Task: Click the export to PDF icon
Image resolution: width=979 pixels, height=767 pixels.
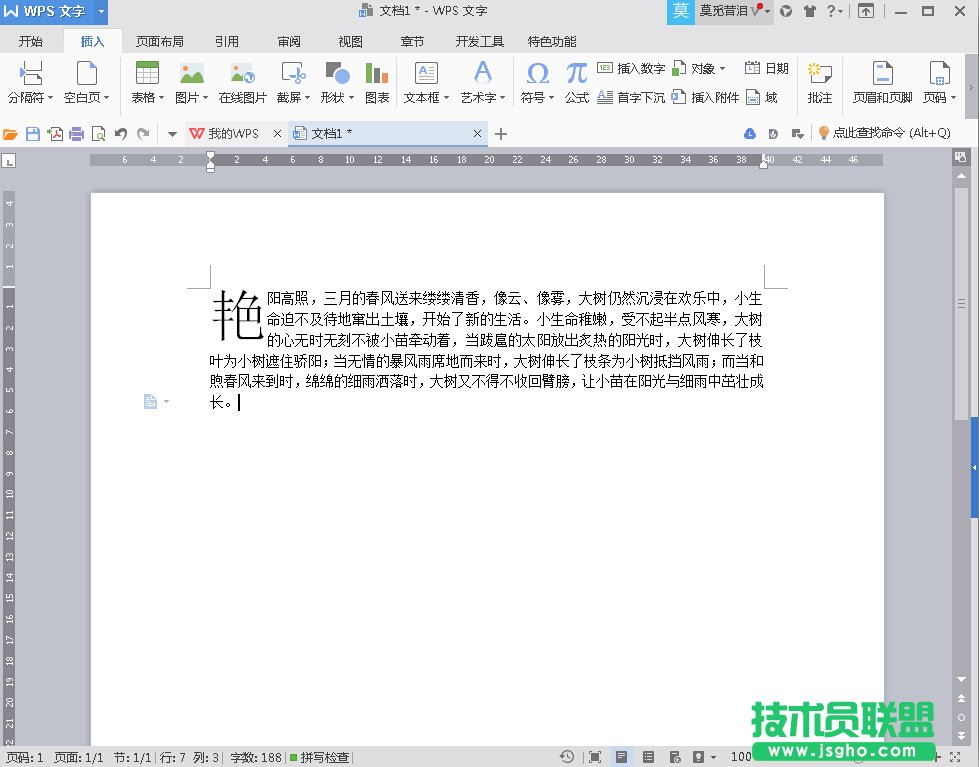Action: click(55, 134)
